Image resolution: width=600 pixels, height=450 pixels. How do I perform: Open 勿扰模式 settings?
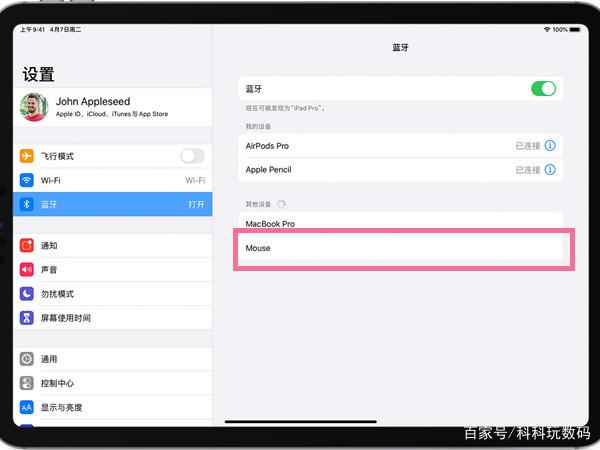pos(112,293)
